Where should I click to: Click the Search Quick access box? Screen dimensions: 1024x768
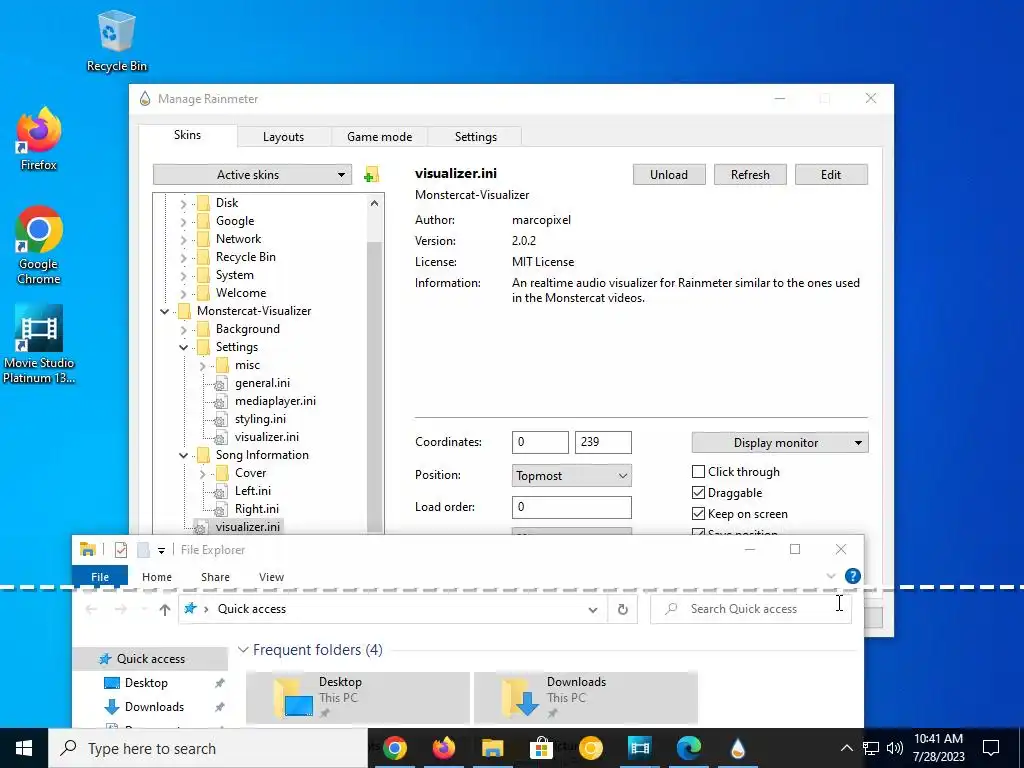(751, 609)
